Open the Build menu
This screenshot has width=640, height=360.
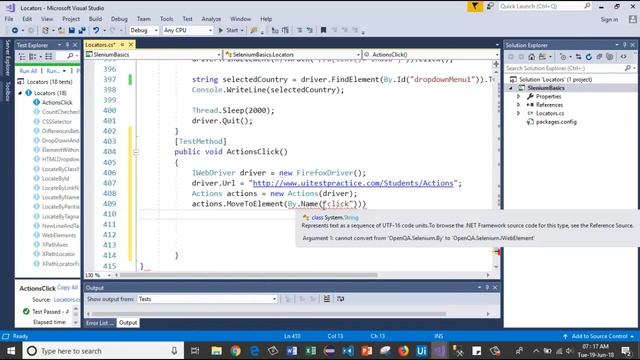click(95, 19)
